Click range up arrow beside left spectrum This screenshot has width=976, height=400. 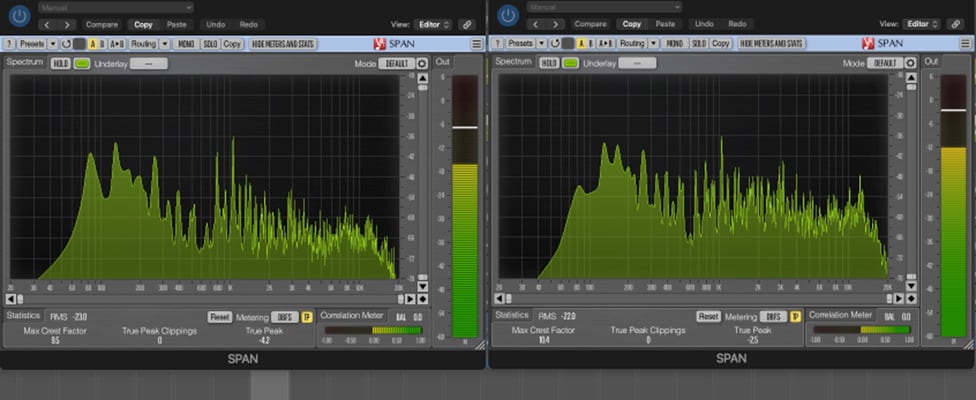pyautogui.click(x=423, y=78)
